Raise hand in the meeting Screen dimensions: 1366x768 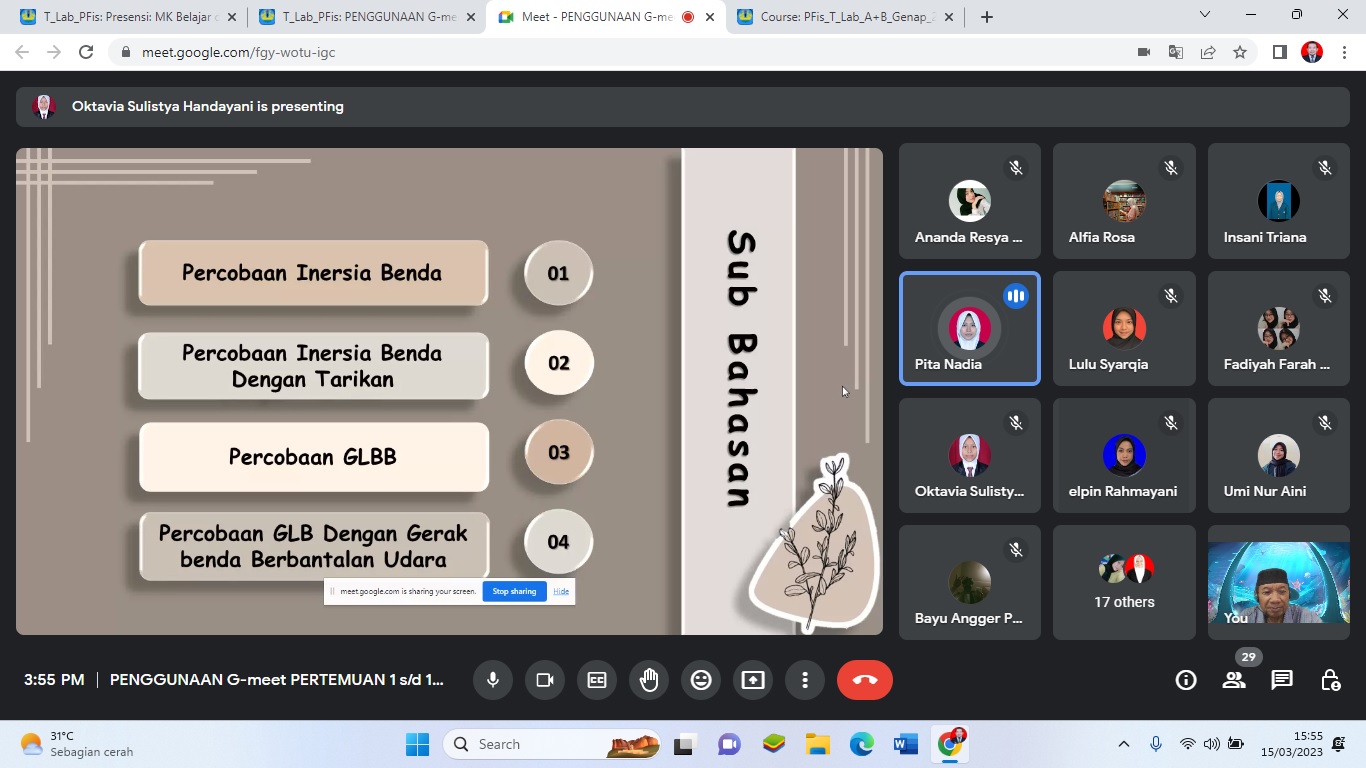click(649, 680)
